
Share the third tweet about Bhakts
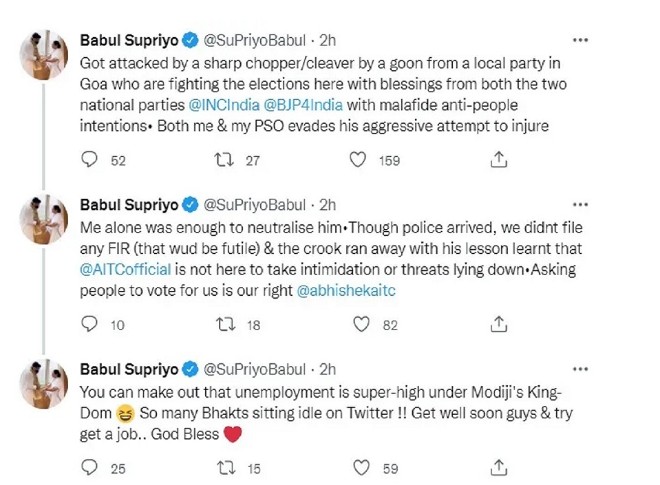point(497,467)
